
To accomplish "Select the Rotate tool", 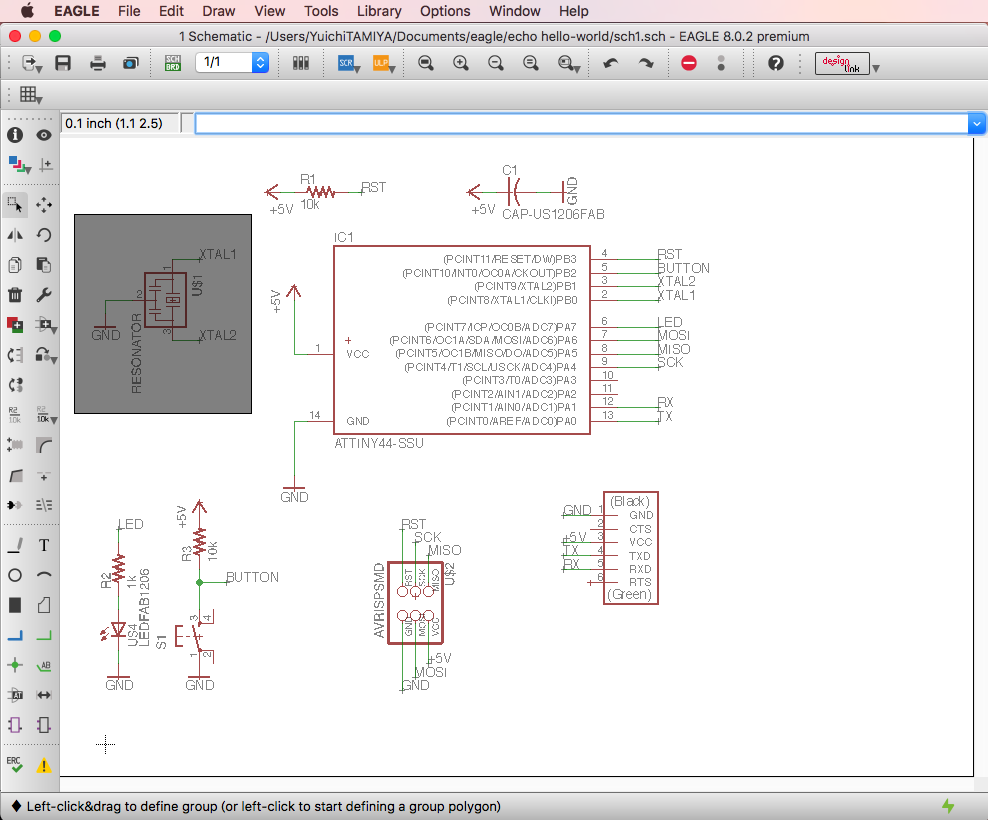I will [x=43, y=235].
